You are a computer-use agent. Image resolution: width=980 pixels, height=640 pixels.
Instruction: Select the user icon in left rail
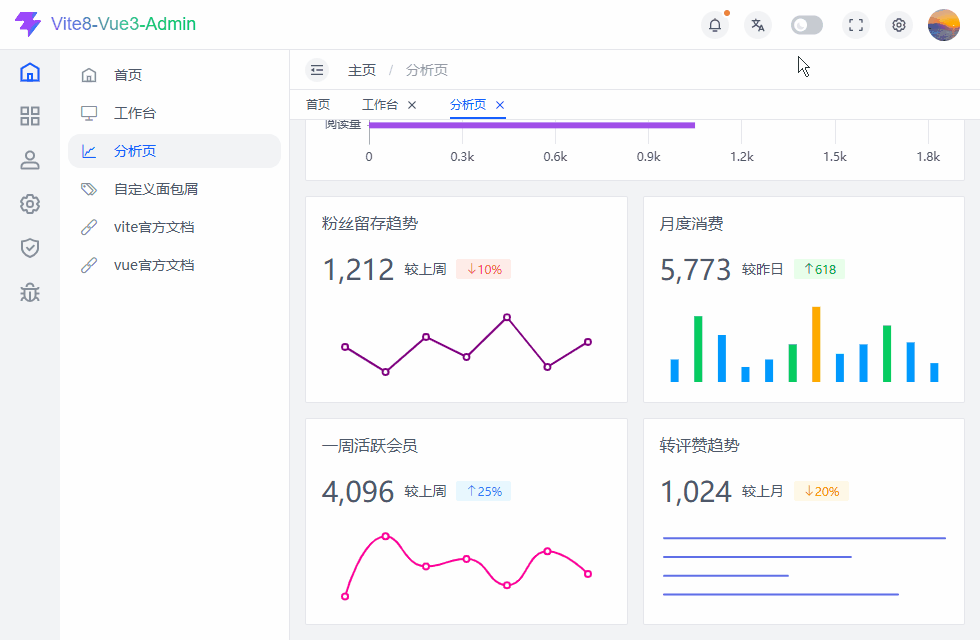point(30,160)
